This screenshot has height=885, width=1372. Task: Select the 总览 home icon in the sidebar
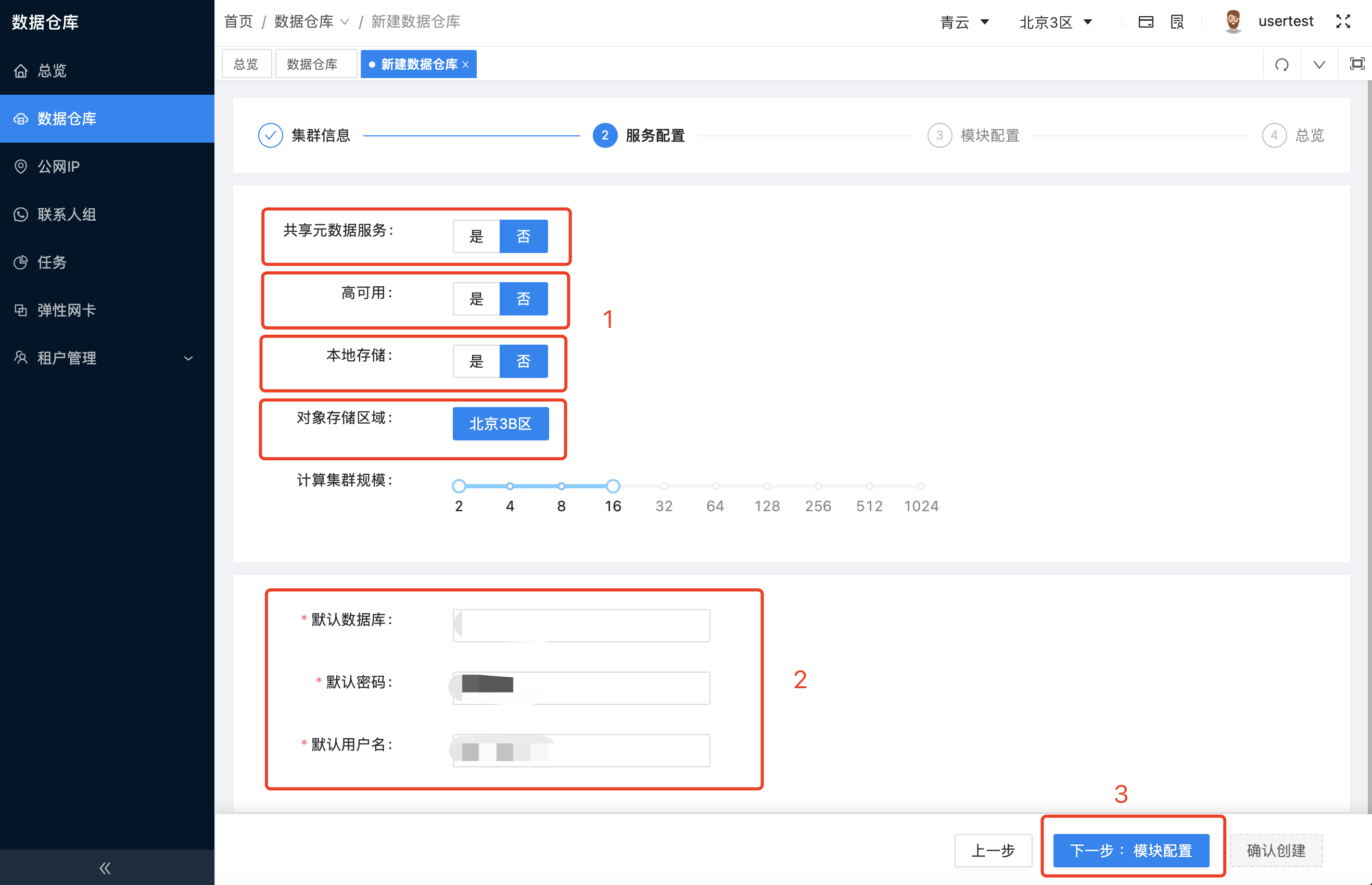(x=21, y=70)
